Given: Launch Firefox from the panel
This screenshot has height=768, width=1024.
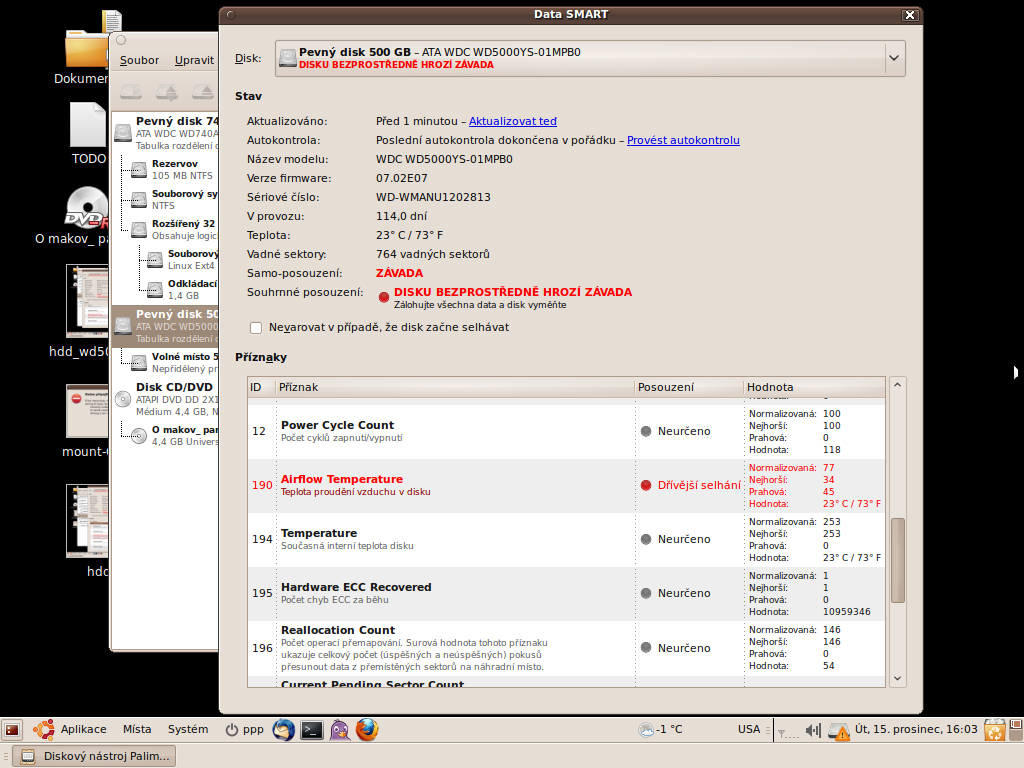Looking at the screenshot, I should 367,730.
